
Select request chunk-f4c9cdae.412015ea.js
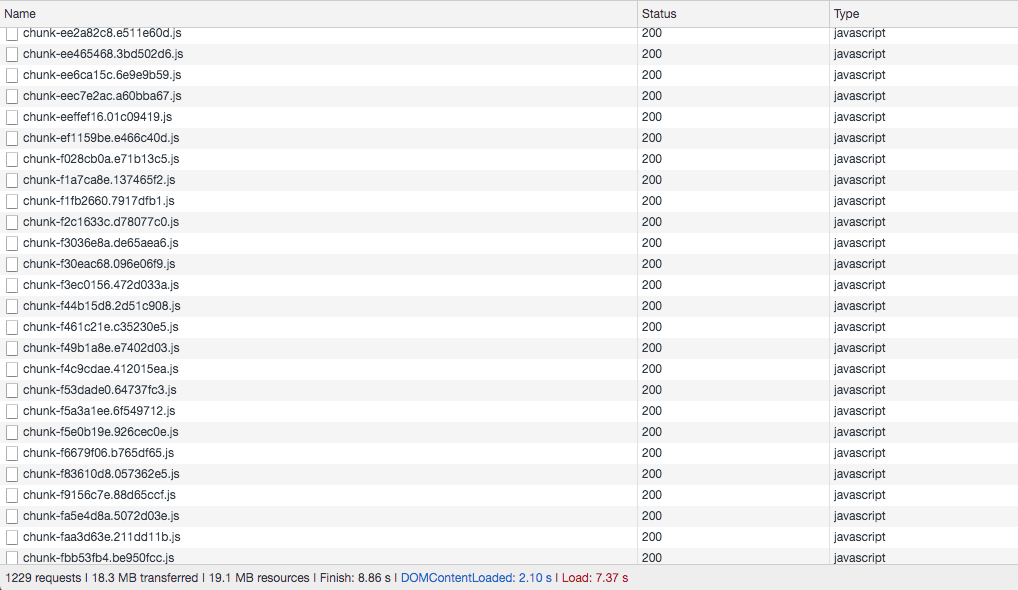[509, 369]
